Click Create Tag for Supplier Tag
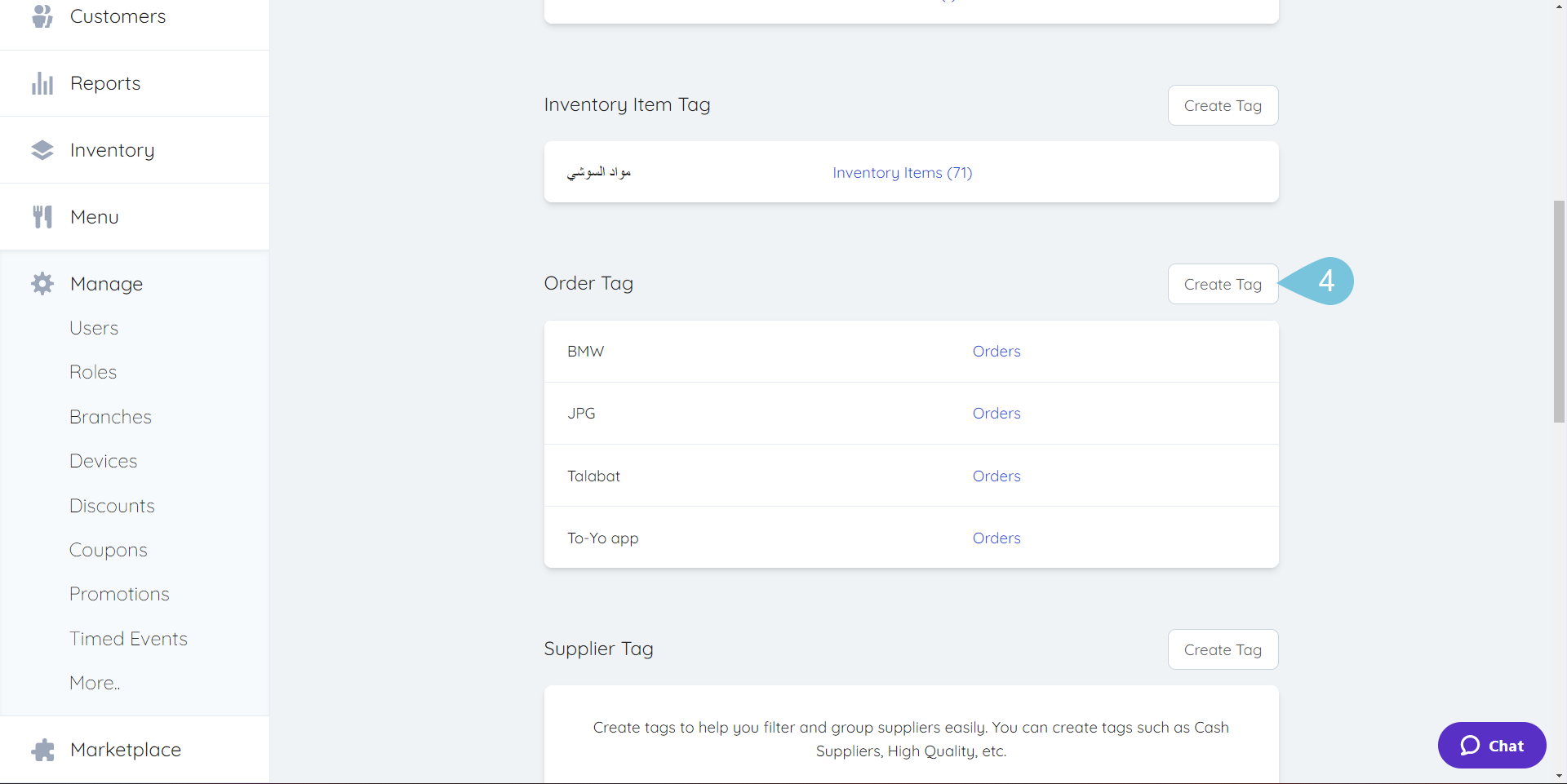 (1223, 649)
